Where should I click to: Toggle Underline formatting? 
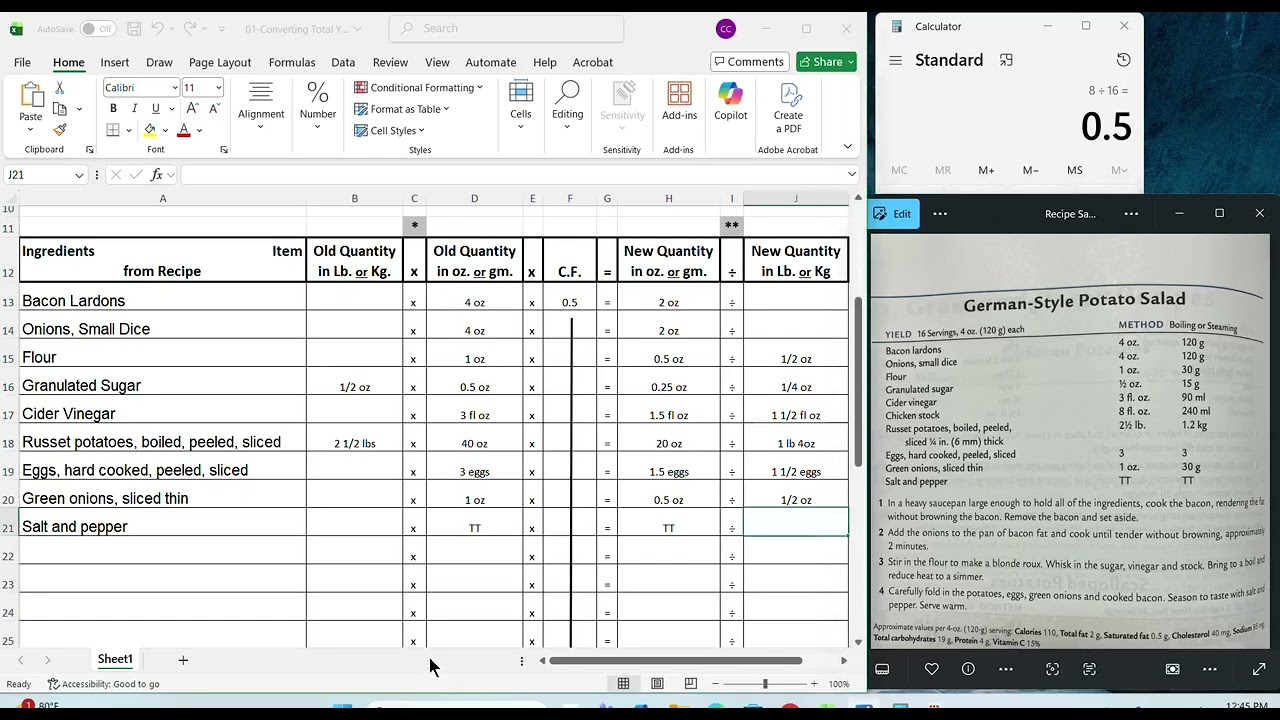point(155,108)
